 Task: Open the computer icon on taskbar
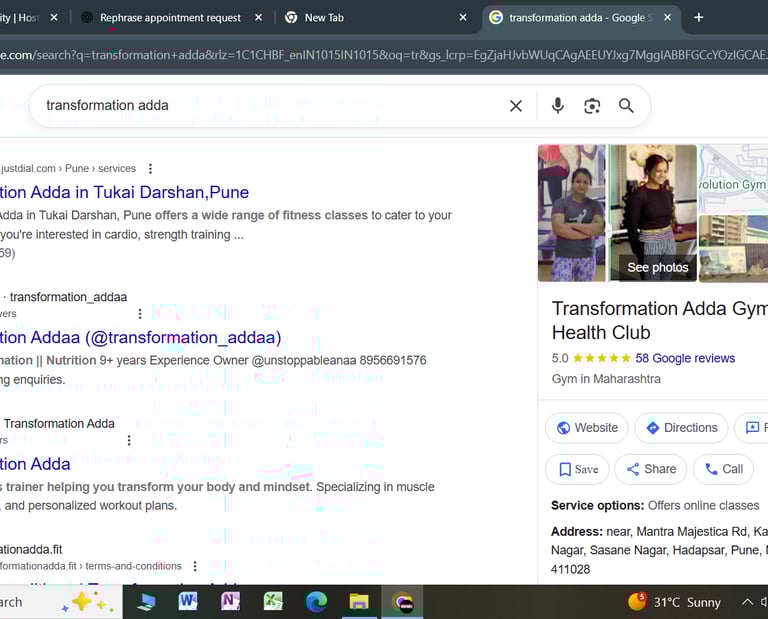[x=145, y=601]
